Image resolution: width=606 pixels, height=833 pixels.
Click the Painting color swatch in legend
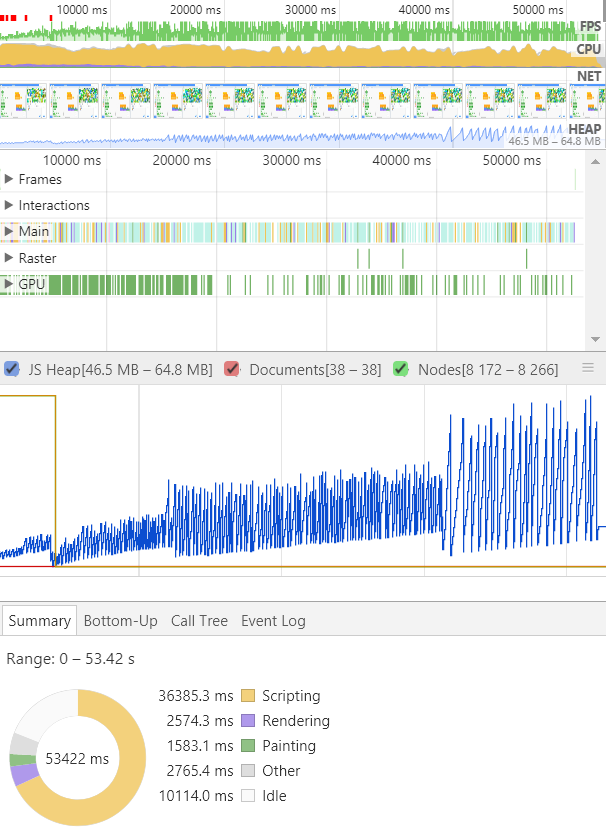click(248, 745)
